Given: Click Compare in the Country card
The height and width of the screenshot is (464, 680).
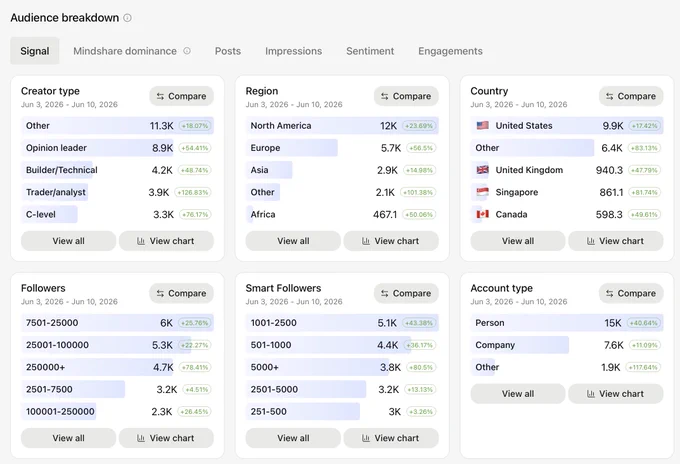Looking at the screenshot, I should pyautogui.click(x=631, y=96).
